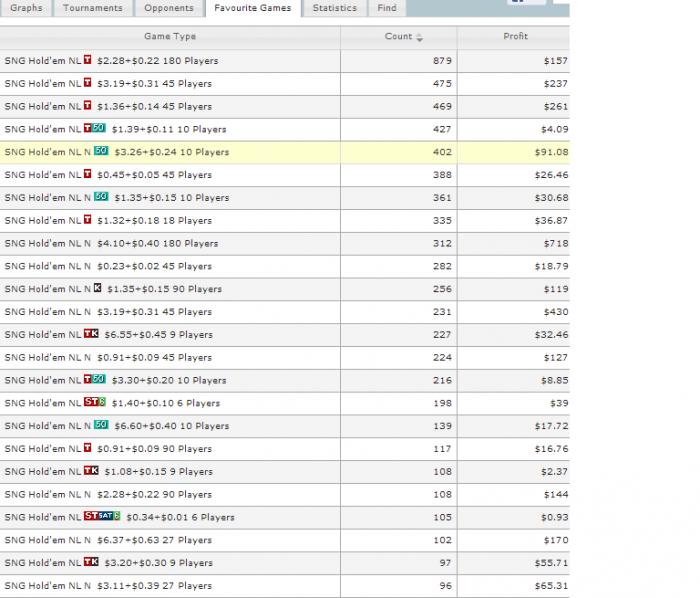Click turbo icon on $1.32+$0.18 18 Players row

[88, 219]
